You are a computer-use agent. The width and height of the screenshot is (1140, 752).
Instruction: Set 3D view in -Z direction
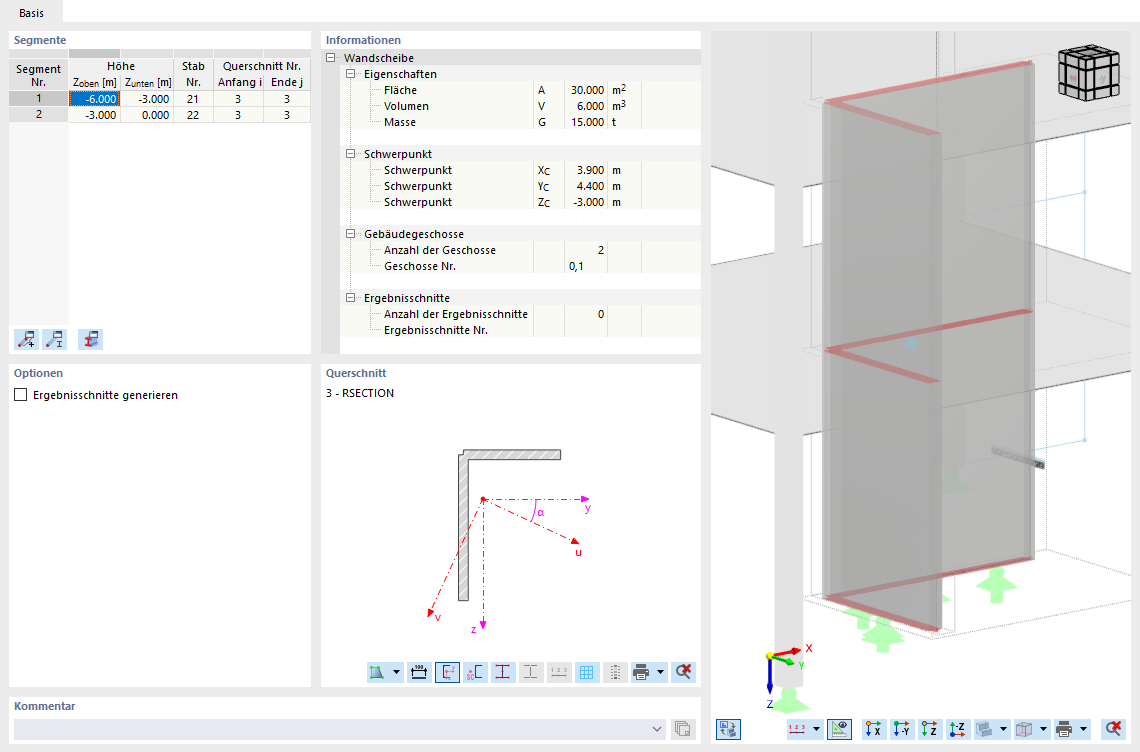point(958,729)
